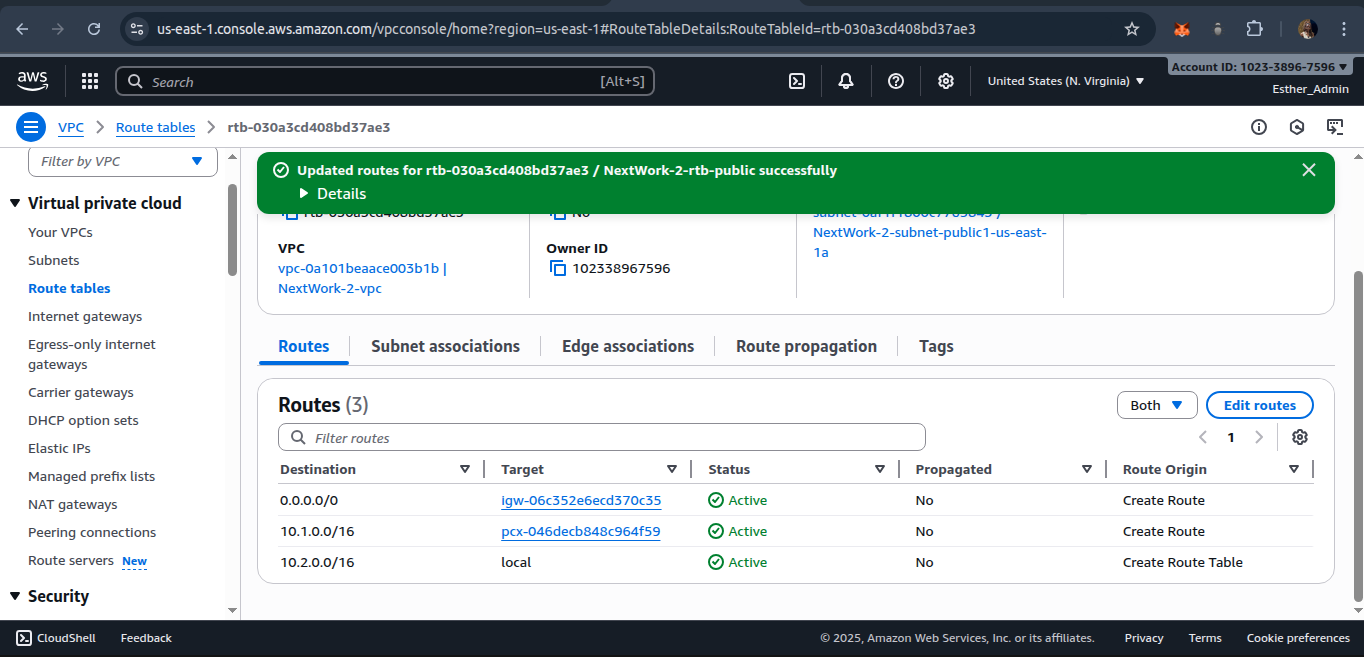Open Feedback in the footer
1364x657 pixels.
(146, 638)
